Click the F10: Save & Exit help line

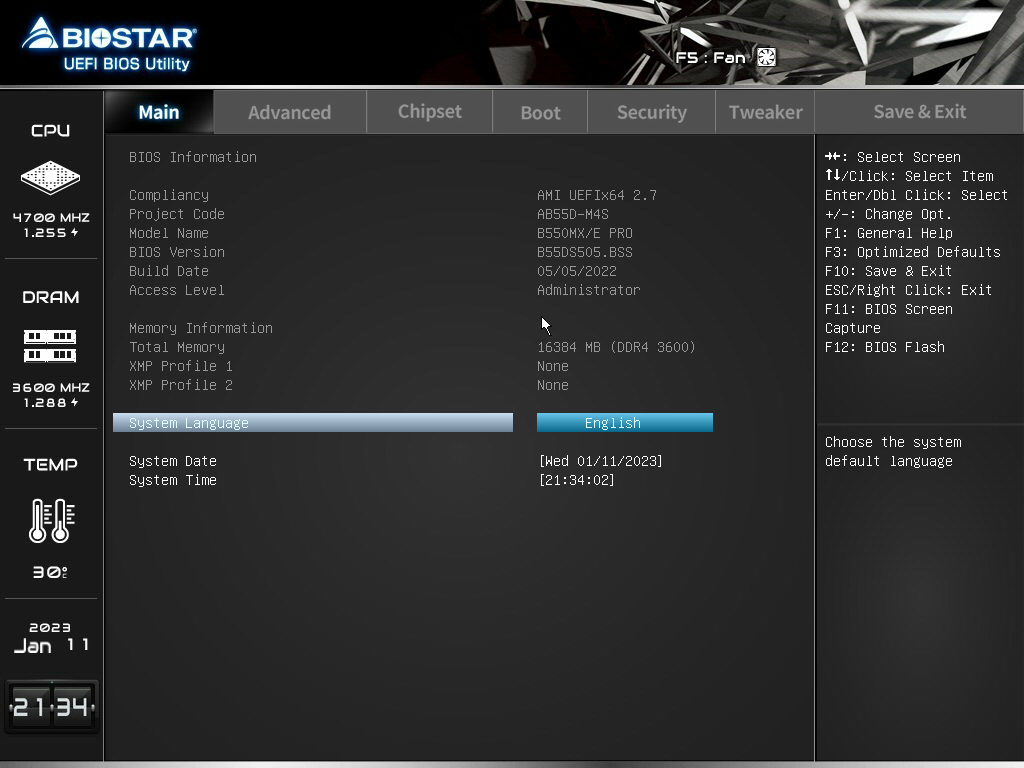click(x=888, y=271)
